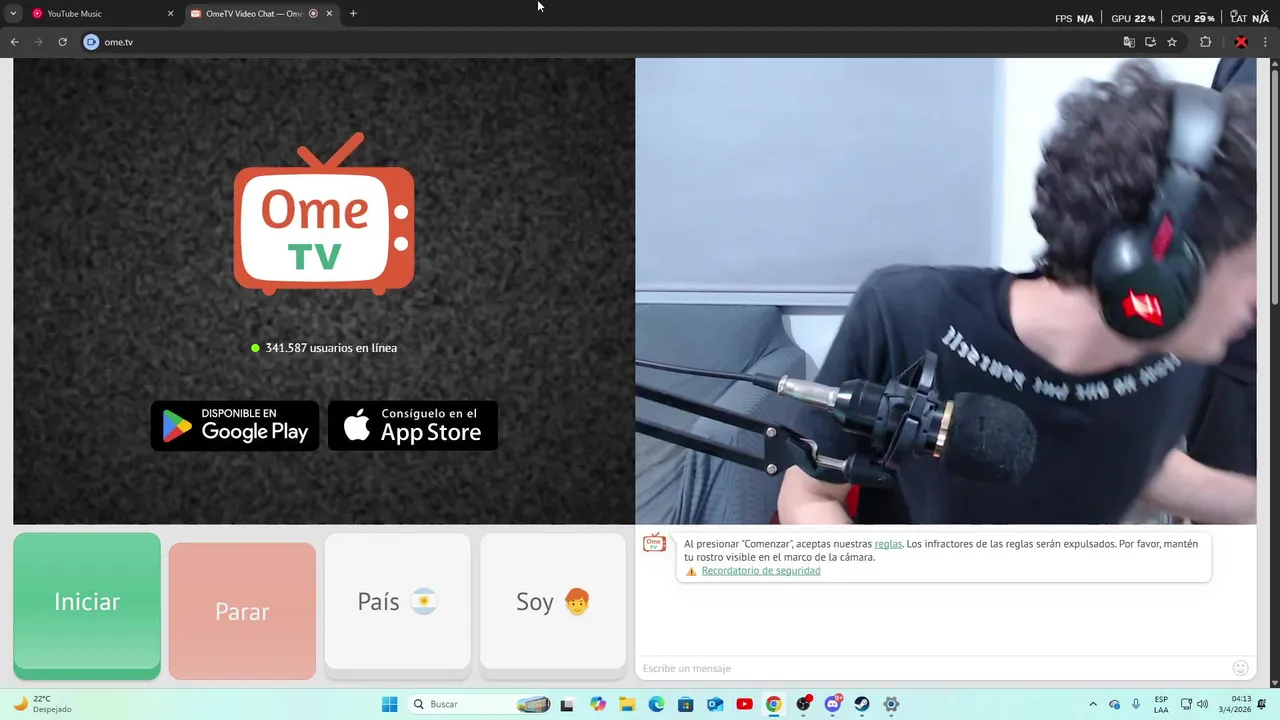Screen dimensions: 1280x720
Task: Click the OmeTV avatar beside chat notice
Action: 654,543
